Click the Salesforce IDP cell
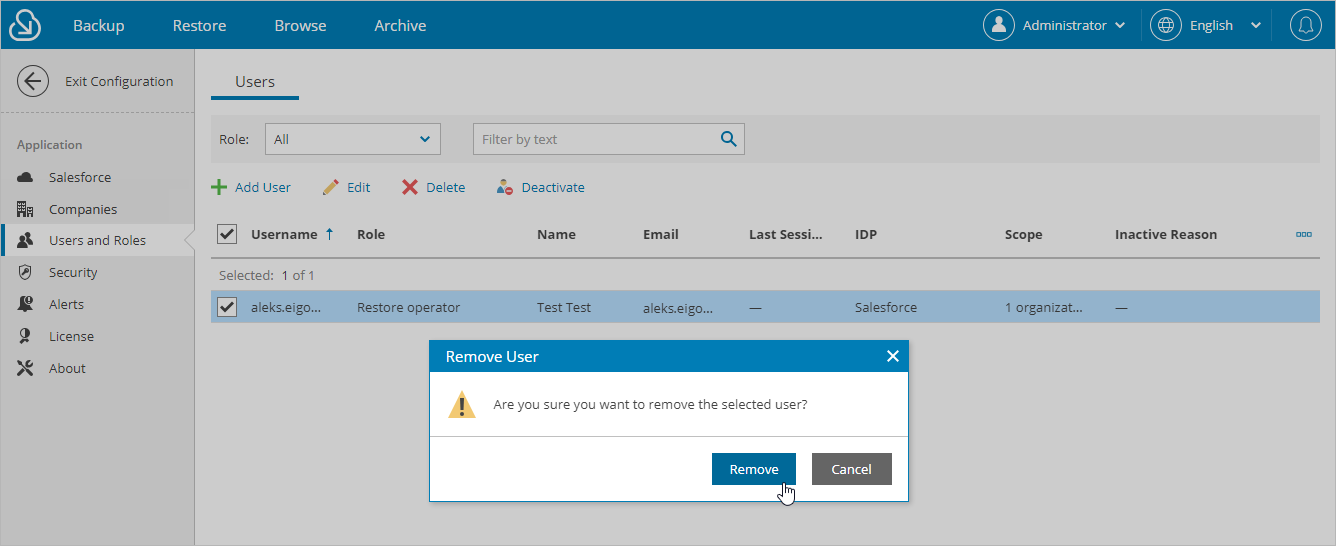Screen dimensions: 1336x546 tap(886, 307)
